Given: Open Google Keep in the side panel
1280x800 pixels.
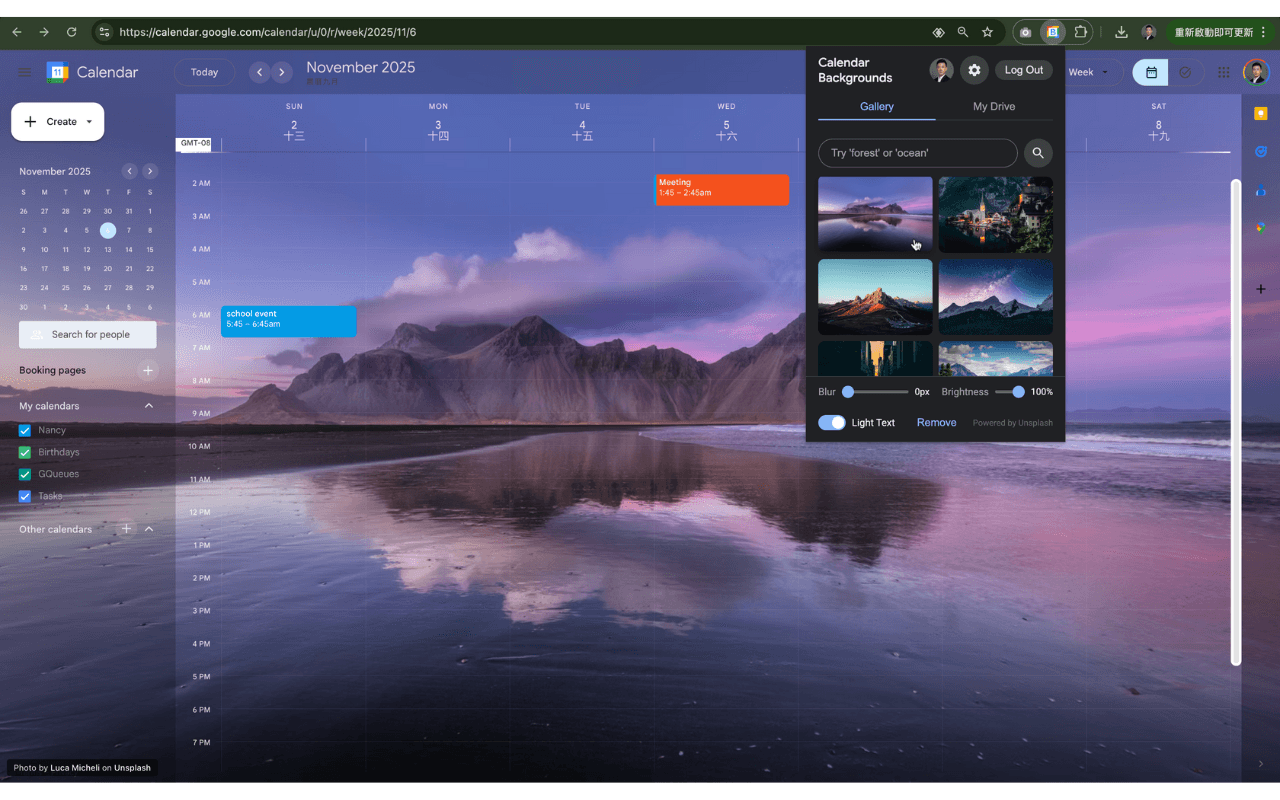Looking at the screenshot, I should point(1260,112).
